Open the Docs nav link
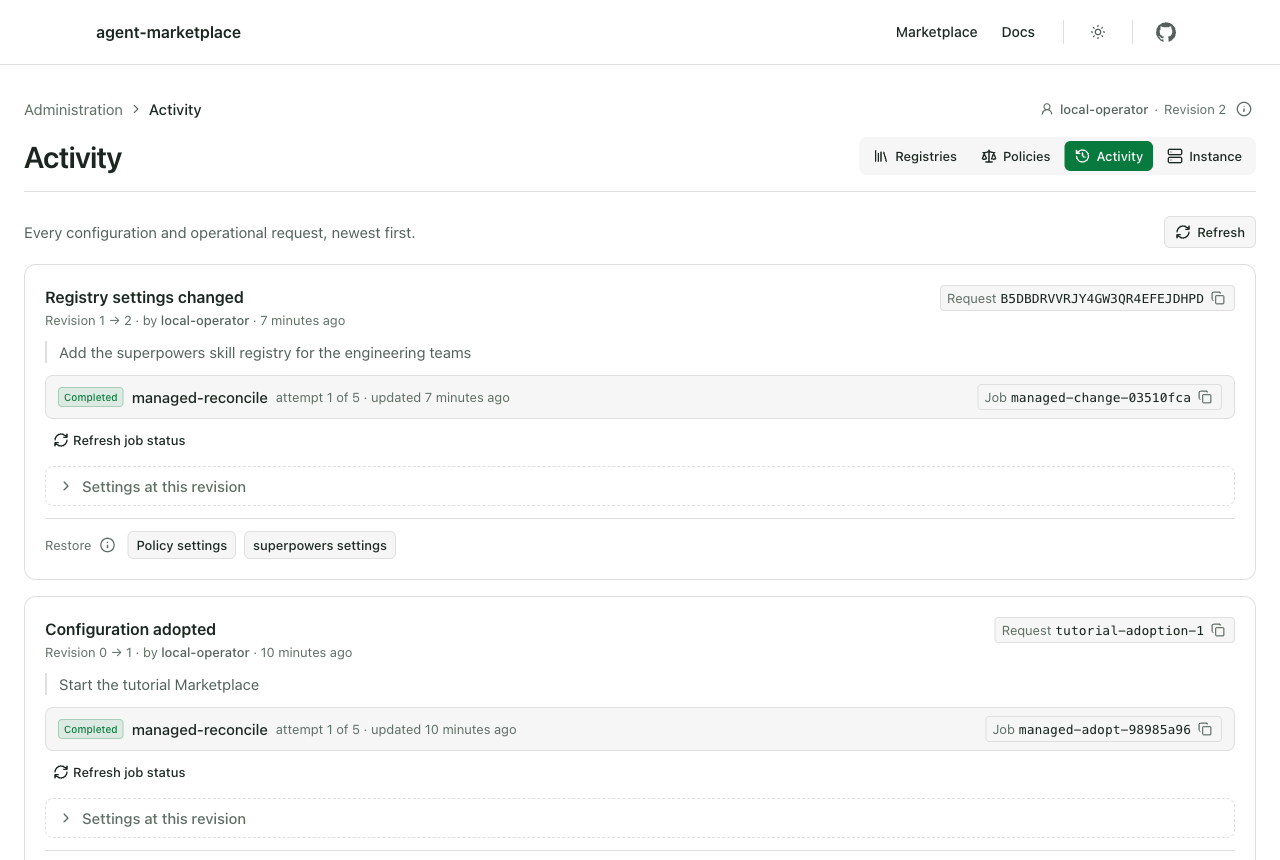This screenshot has width=1280, height=860. tap(1018, 32)
